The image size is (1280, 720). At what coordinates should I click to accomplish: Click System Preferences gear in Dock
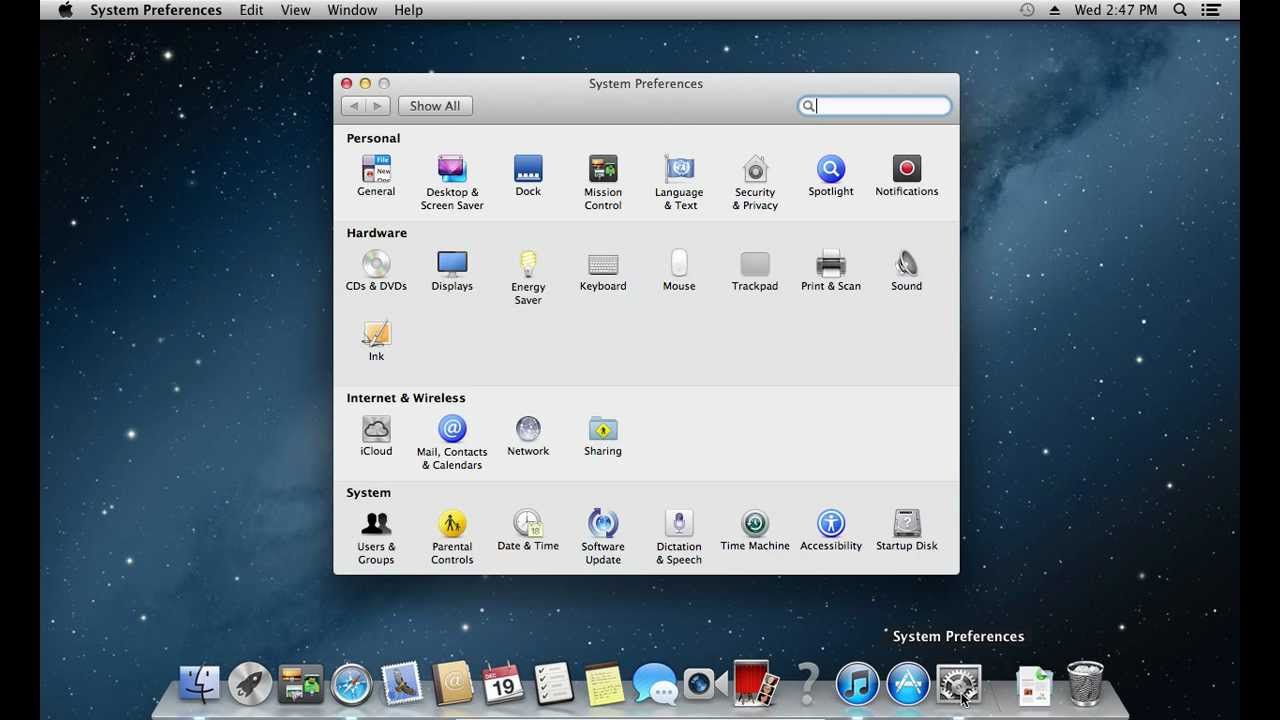pyautogui.click(x=958, y=685)
